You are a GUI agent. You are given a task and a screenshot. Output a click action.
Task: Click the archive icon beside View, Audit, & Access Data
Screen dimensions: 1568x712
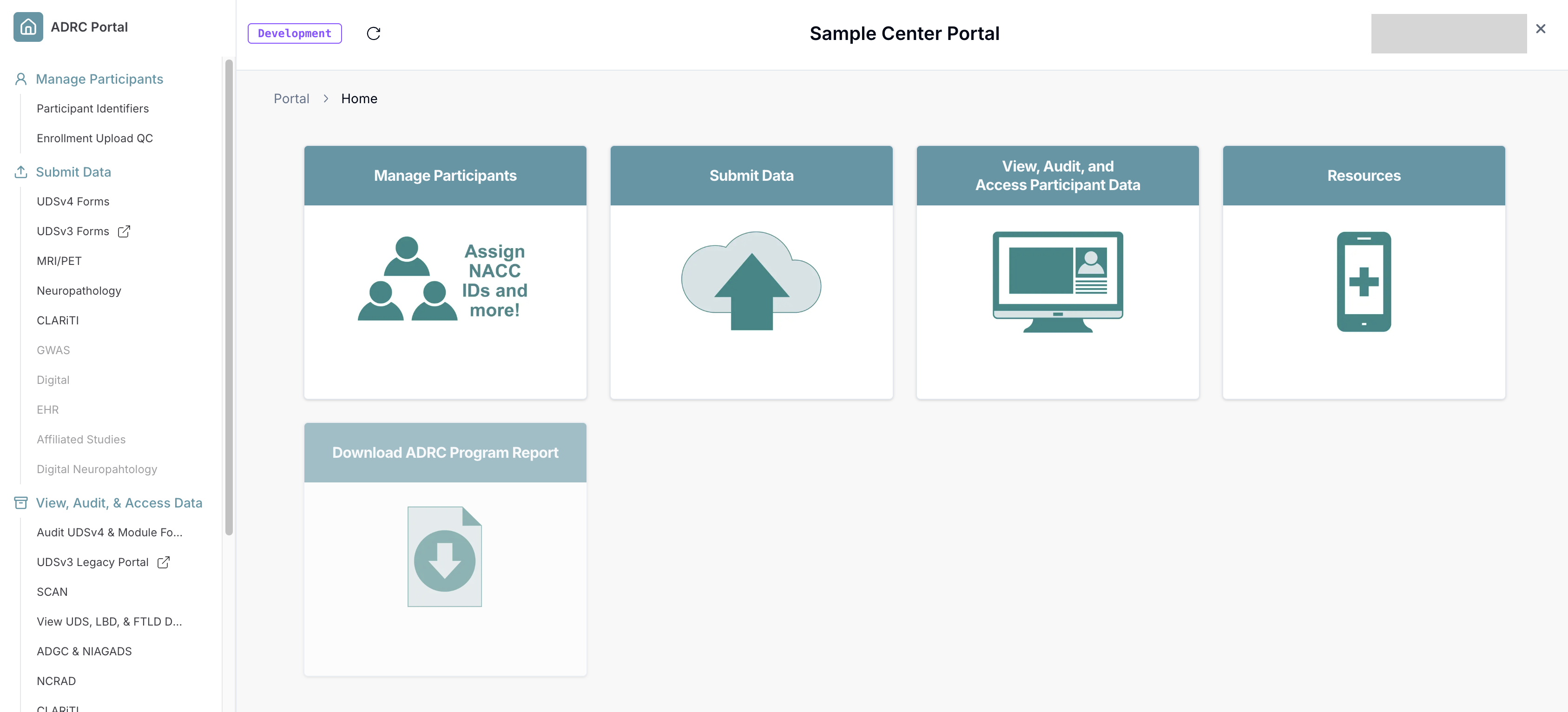click(21, 502)
